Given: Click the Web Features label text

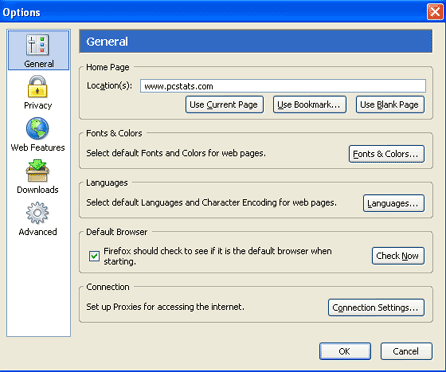Looking at the screenshot, I should click(38, 147).
